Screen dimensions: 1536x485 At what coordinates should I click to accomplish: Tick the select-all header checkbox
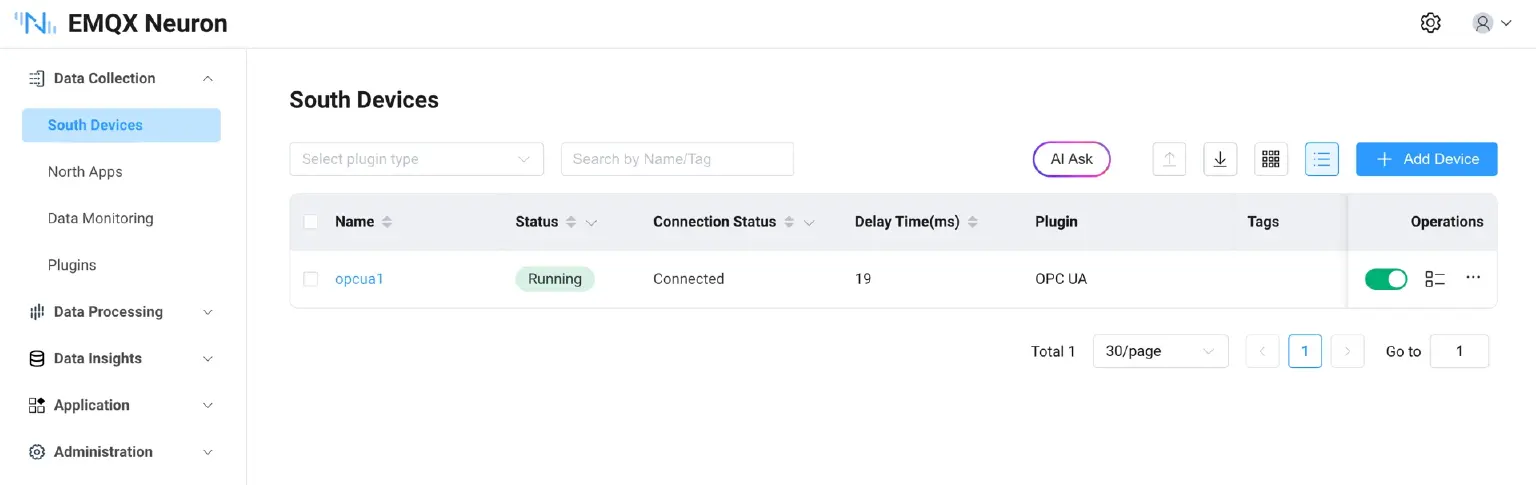click(311, 222)
